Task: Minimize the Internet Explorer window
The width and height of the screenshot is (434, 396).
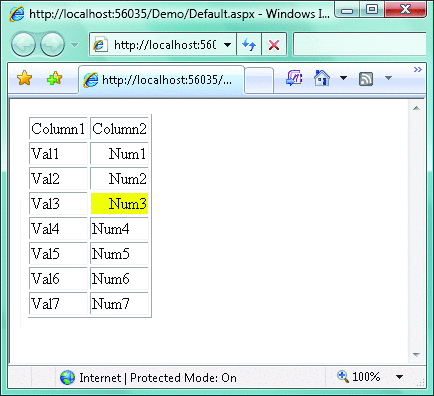Action: coord(347,10)
